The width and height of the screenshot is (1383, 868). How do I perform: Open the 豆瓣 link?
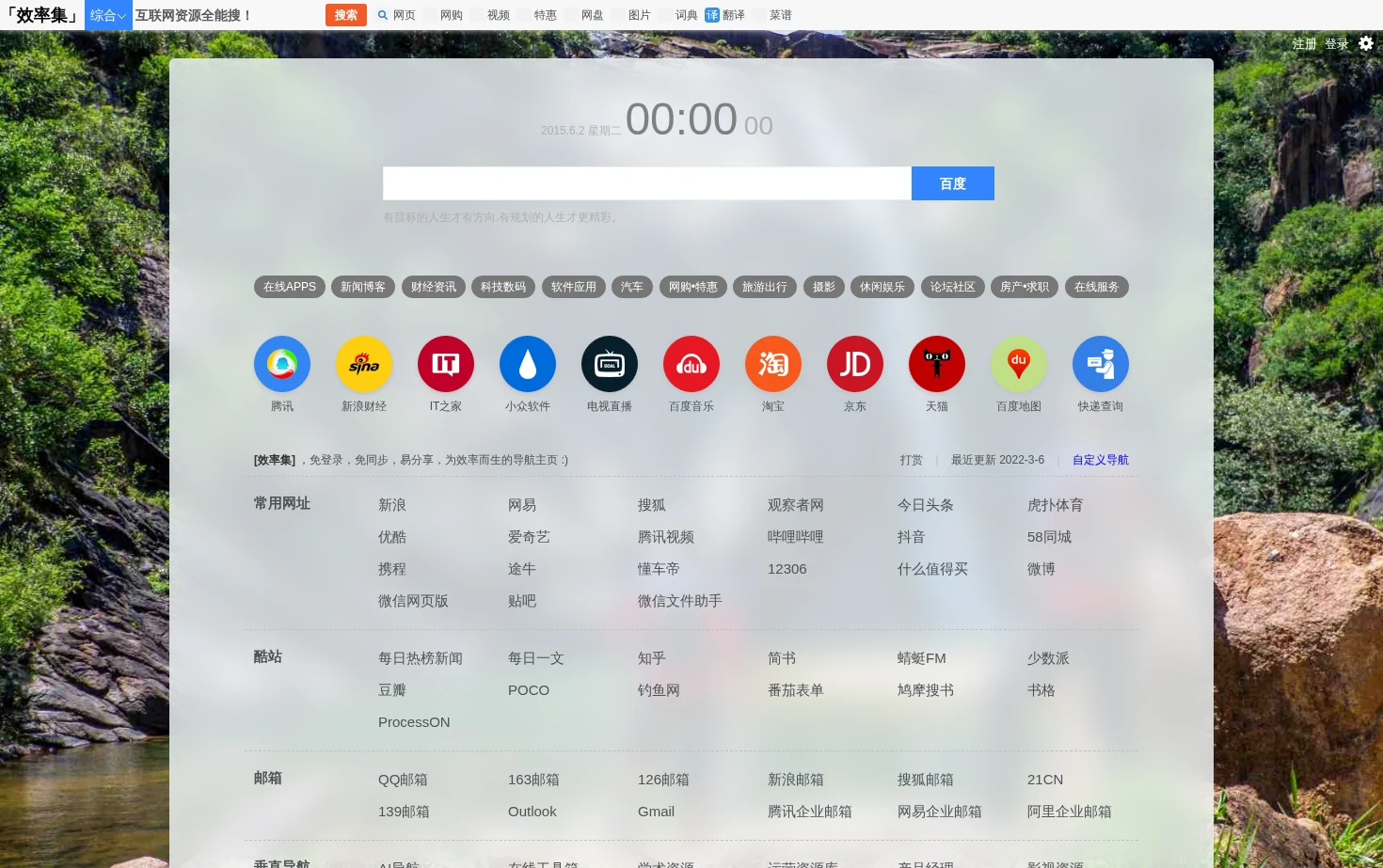392,690
